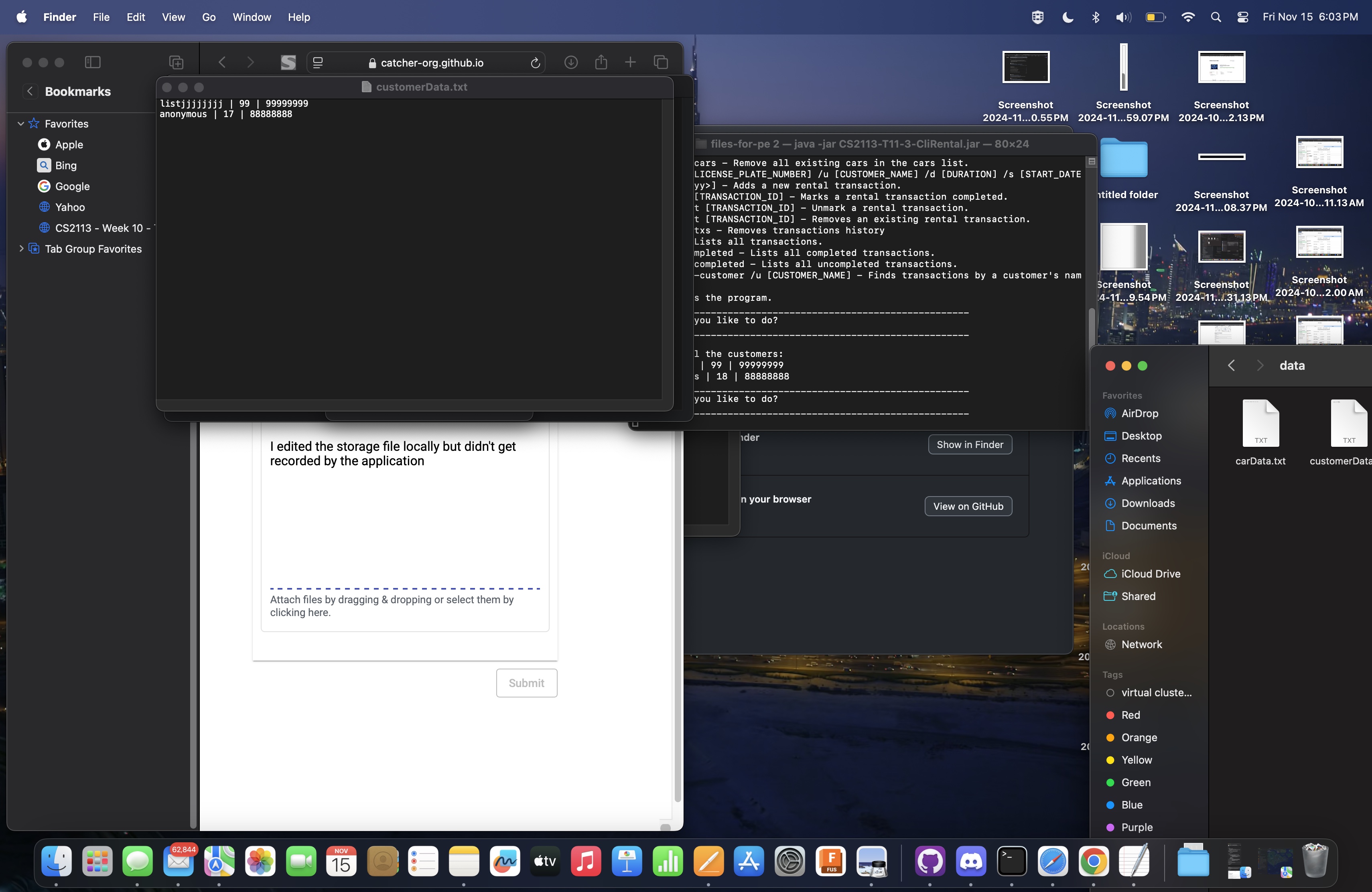Open the Window menu
Screen dimensions: 1372x892
coord(252,17)
